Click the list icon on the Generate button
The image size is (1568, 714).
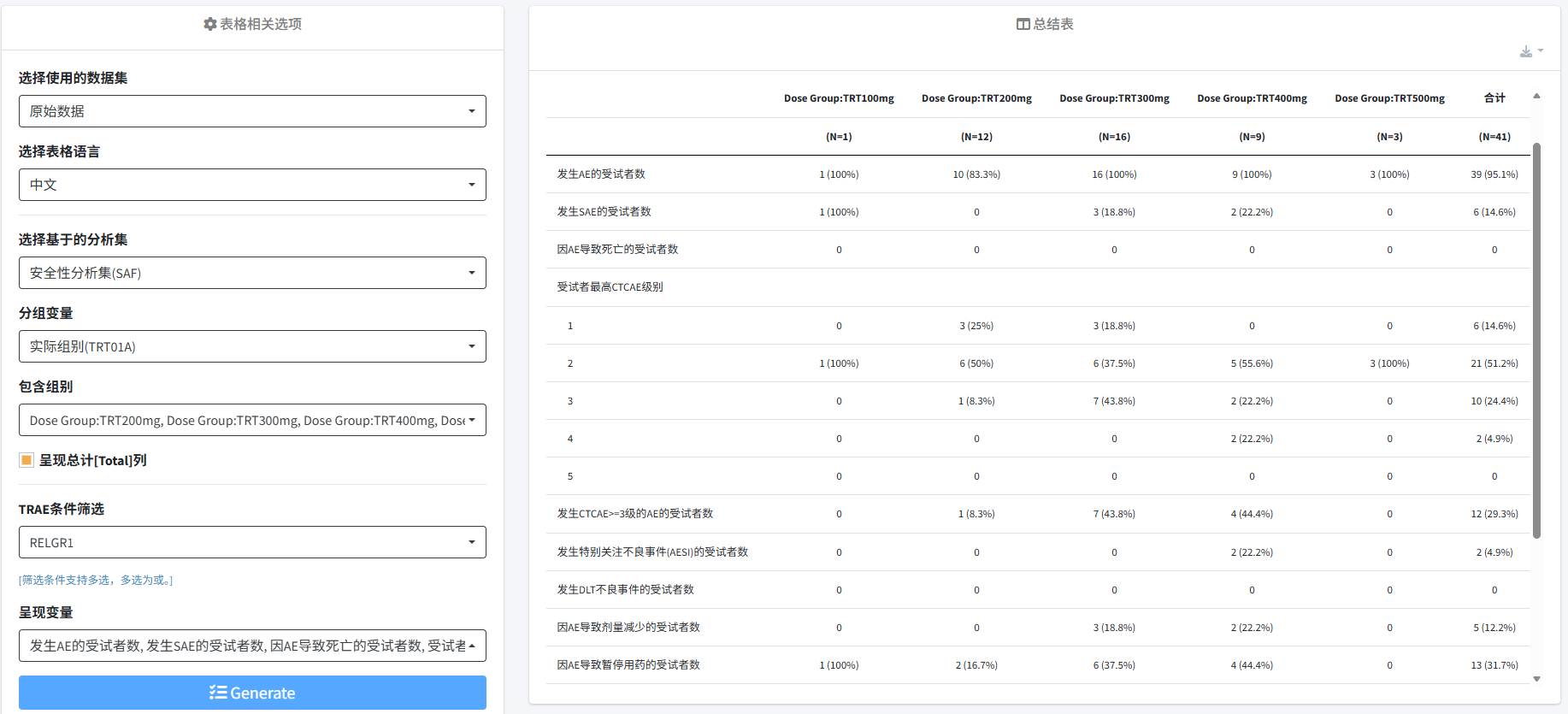(218, 693)
